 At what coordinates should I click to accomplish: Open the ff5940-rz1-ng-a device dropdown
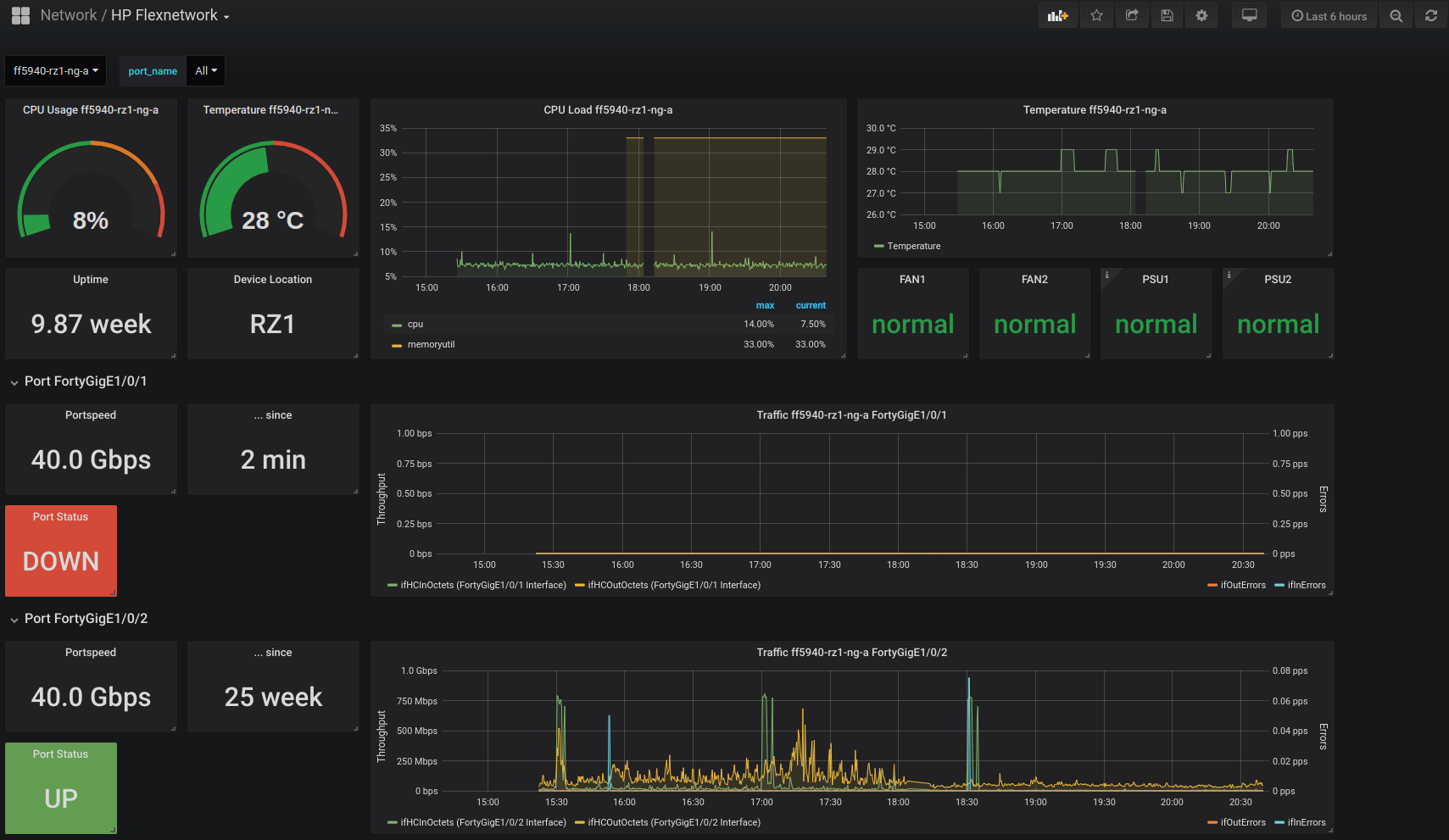pos(56,71)
